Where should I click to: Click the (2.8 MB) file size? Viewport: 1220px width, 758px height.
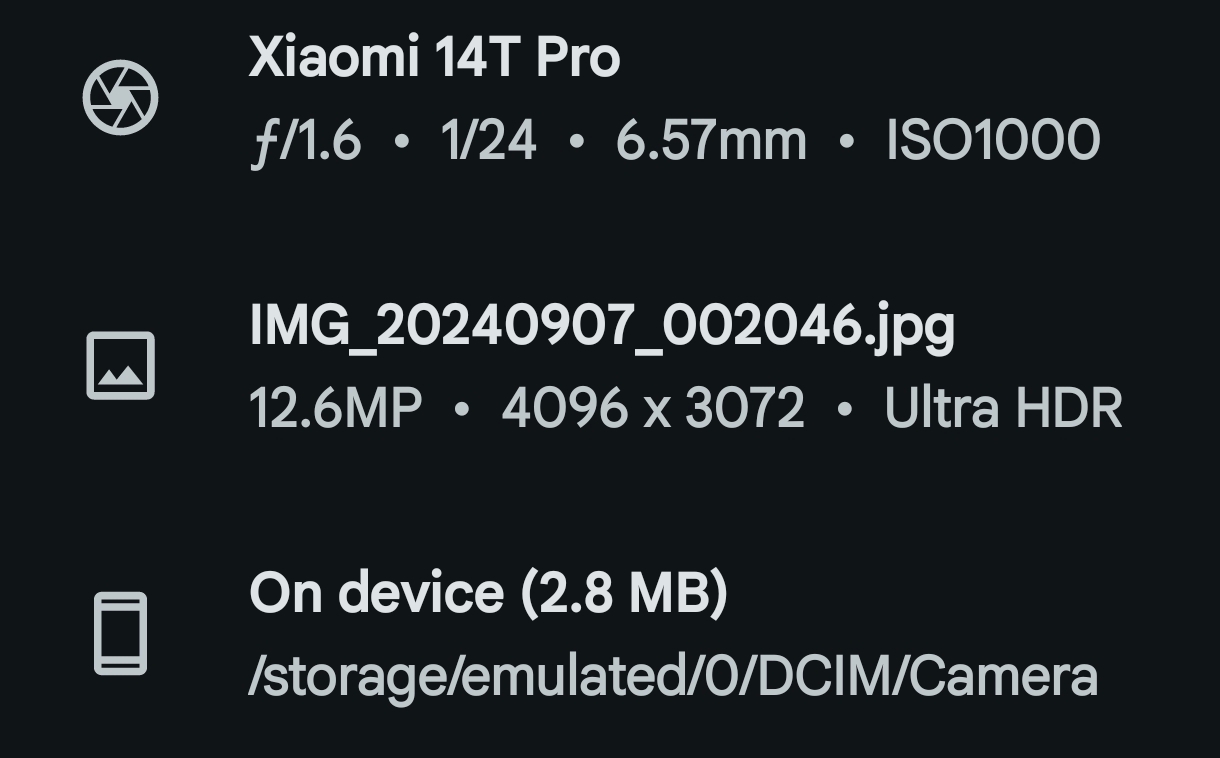(624, 593)
